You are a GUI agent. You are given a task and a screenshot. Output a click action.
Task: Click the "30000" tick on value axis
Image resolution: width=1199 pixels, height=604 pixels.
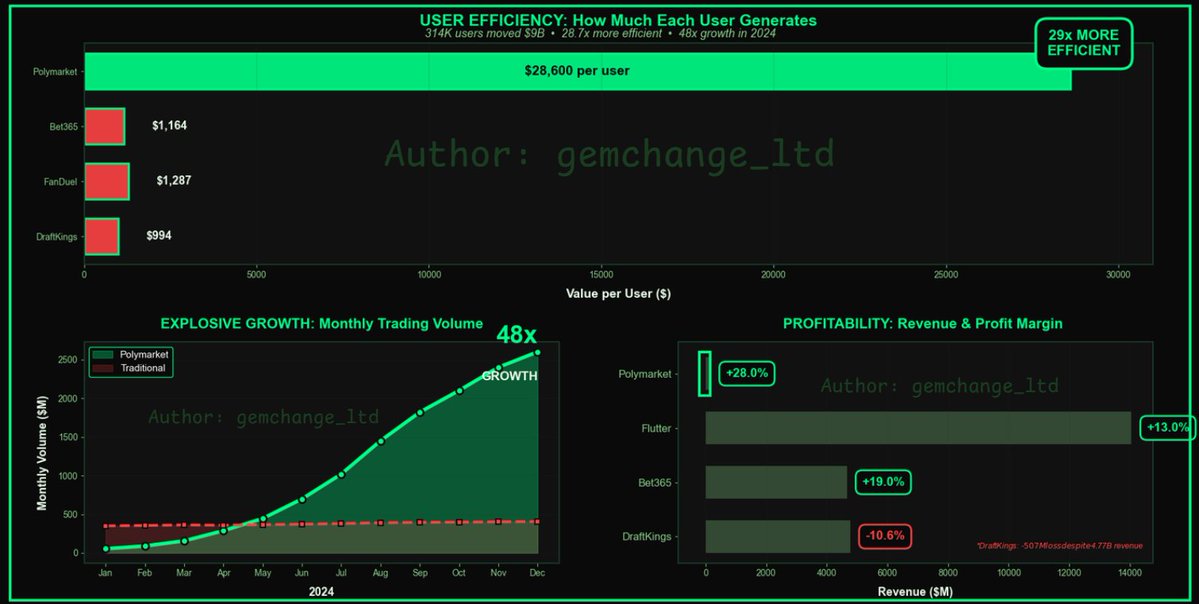1118,275
